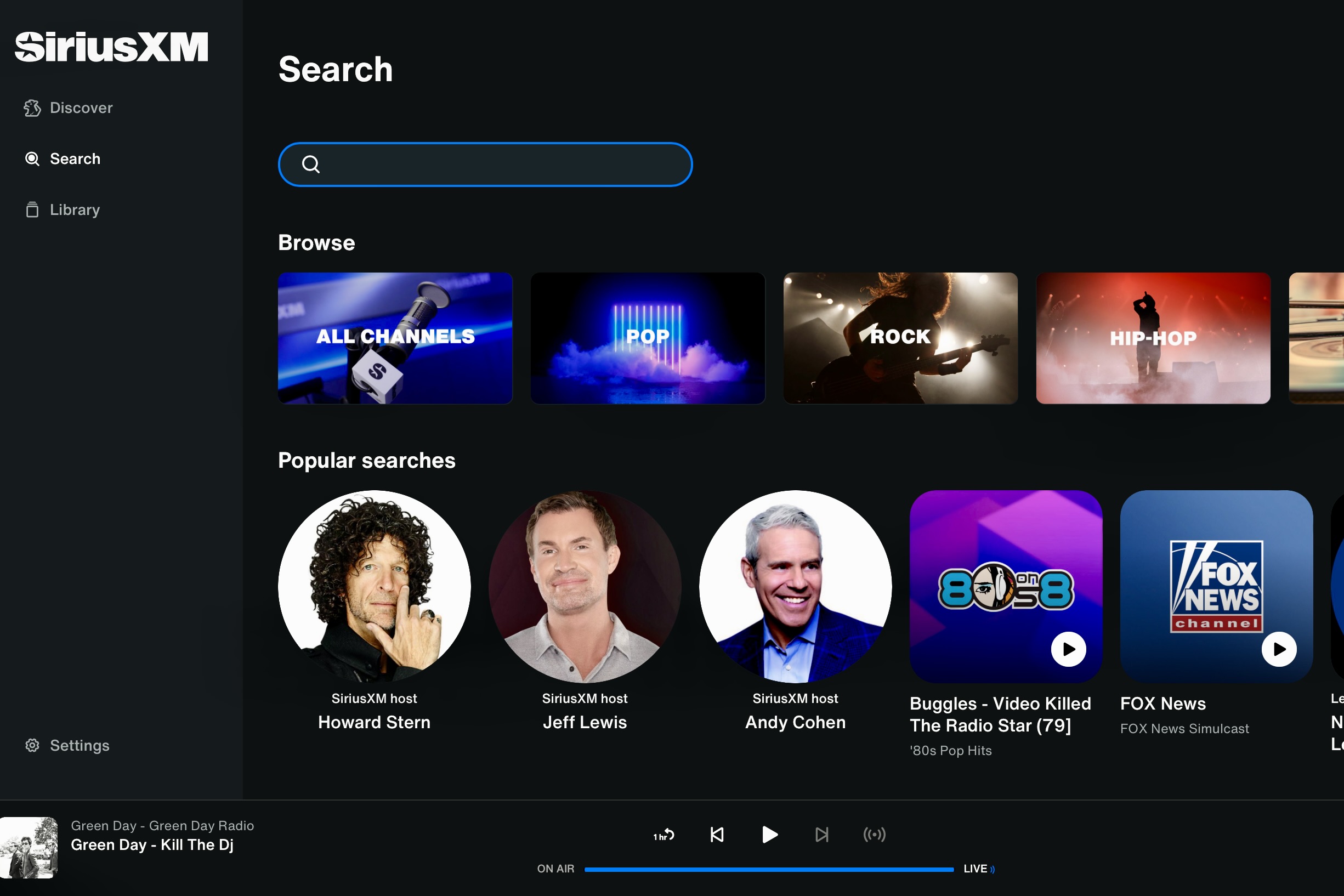Open the FOX News channel artwork
This screenshot has height=896, width=1344.
1217,586
